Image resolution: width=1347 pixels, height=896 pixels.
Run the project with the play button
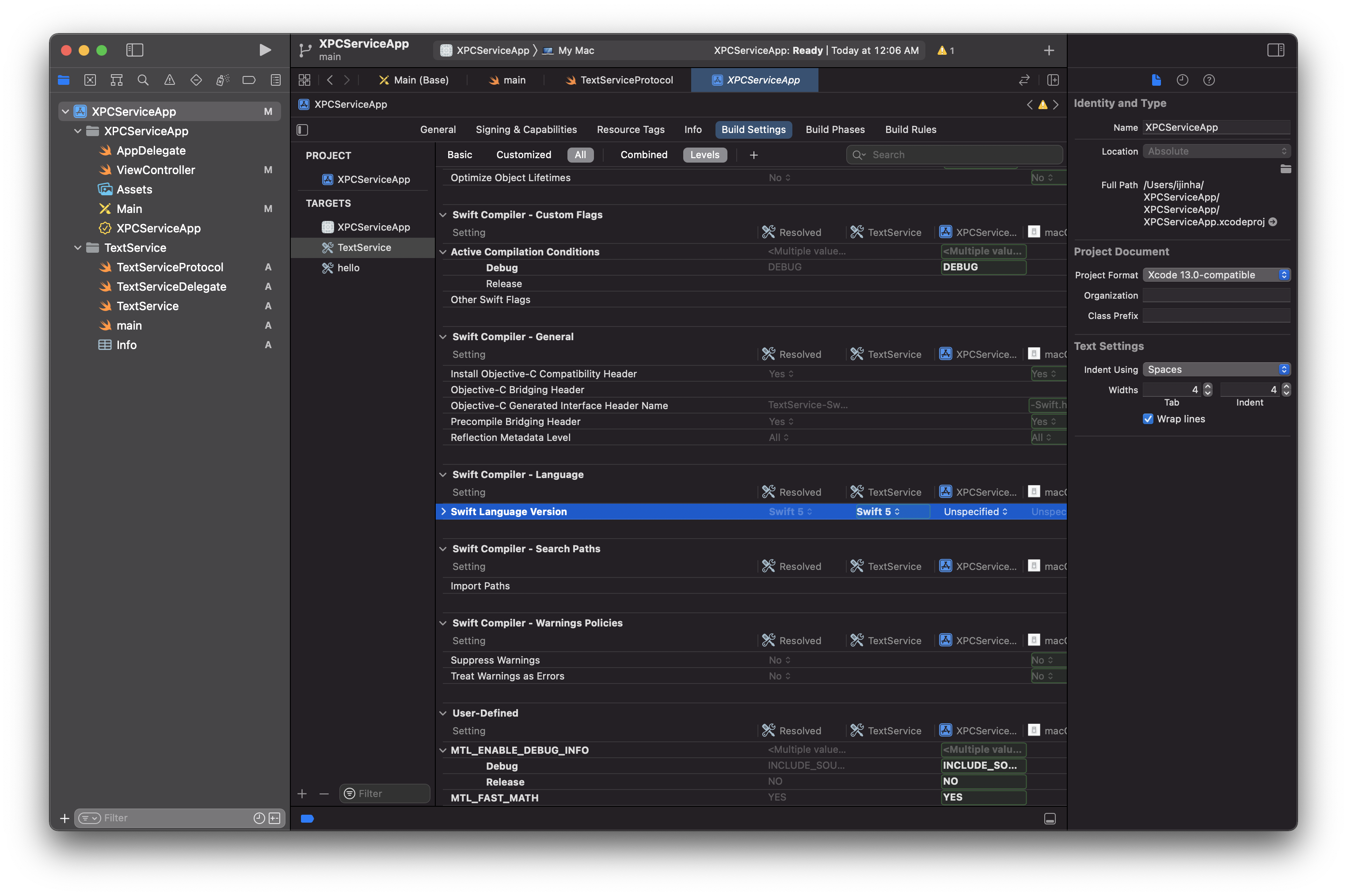[x=265, y=50]
